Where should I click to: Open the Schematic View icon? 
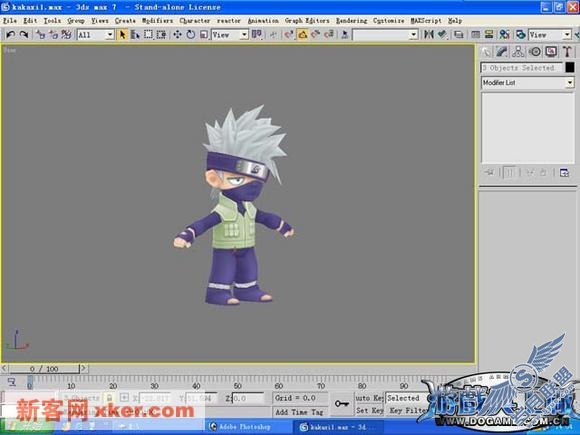coord(489,35)
